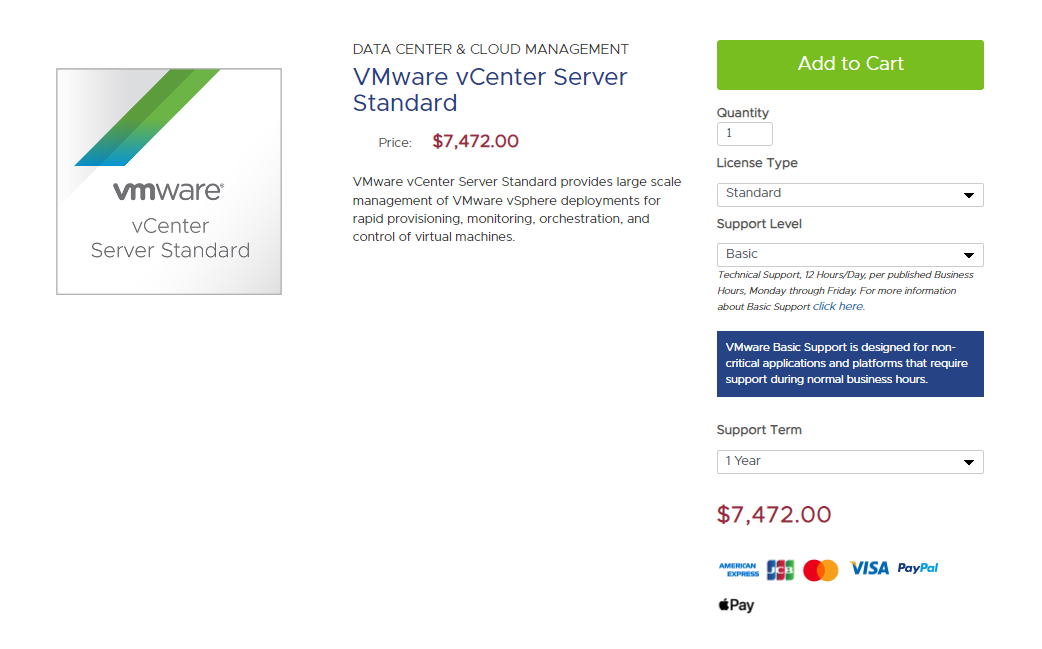The width and height of the screenshot is (1042, 649).
Task: Click the VMware vCenter product image
Action: pyautogui.click(x=169, y=181)
